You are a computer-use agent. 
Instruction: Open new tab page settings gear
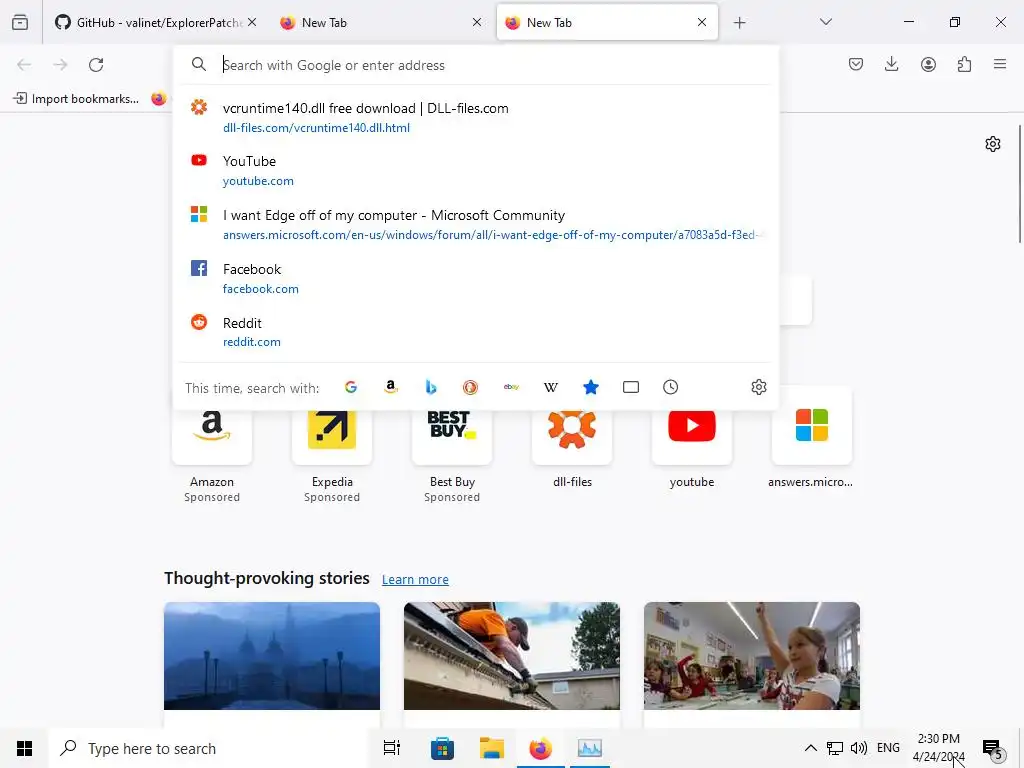point(993,144)
